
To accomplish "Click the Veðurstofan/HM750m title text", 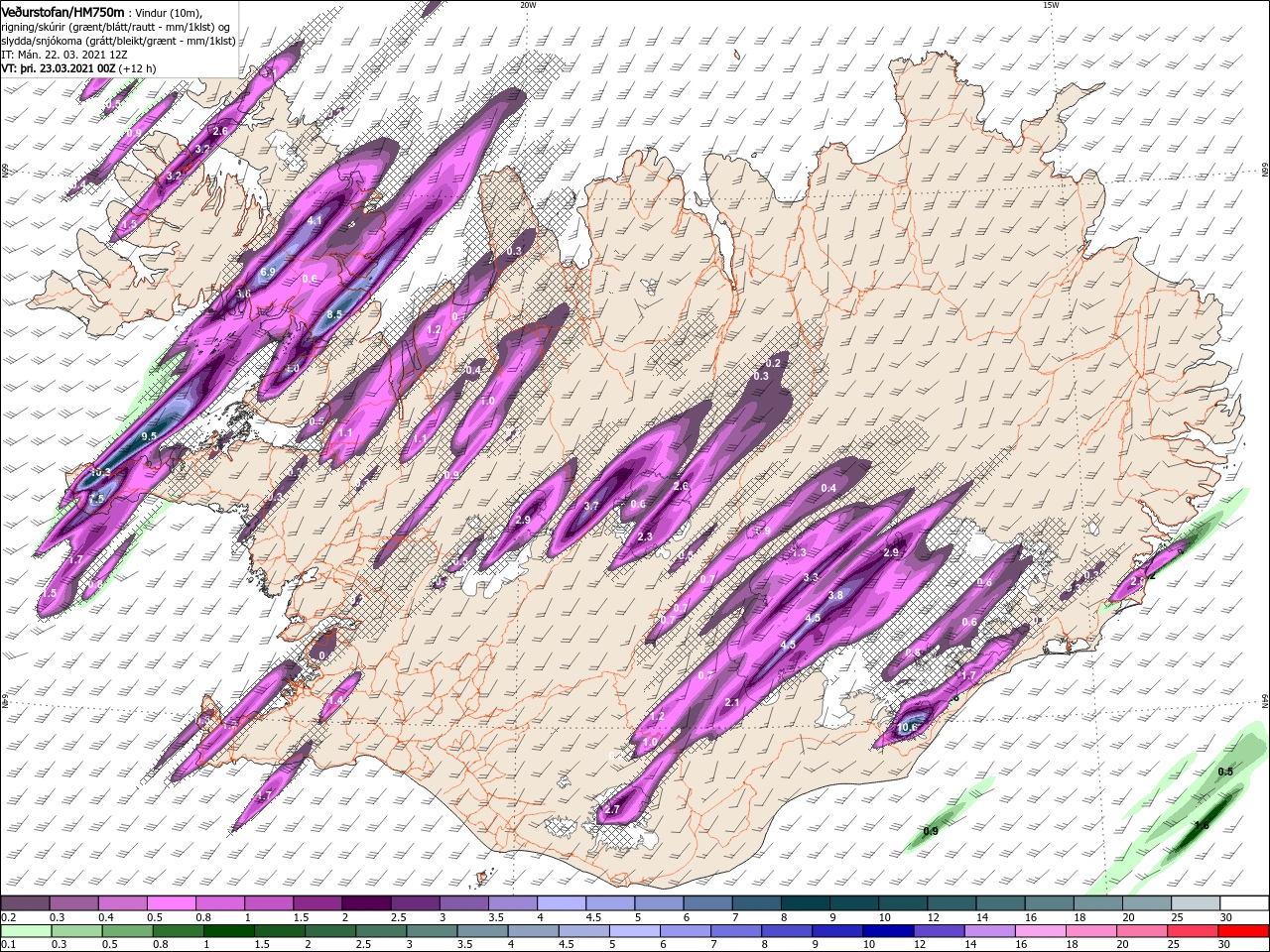I will [63, 11].
